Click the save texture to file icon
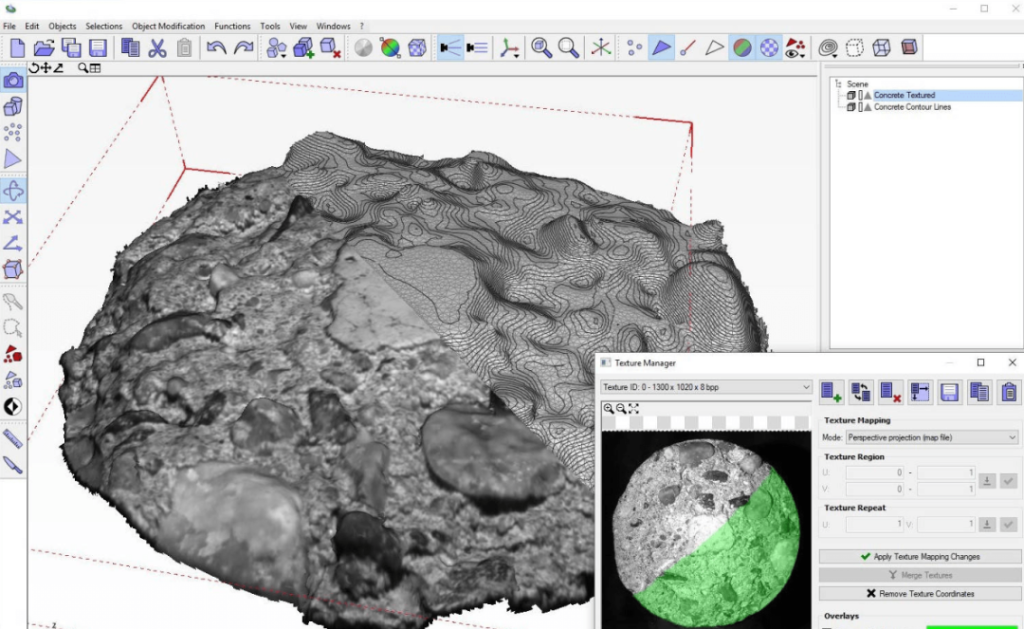 point(948,391)
